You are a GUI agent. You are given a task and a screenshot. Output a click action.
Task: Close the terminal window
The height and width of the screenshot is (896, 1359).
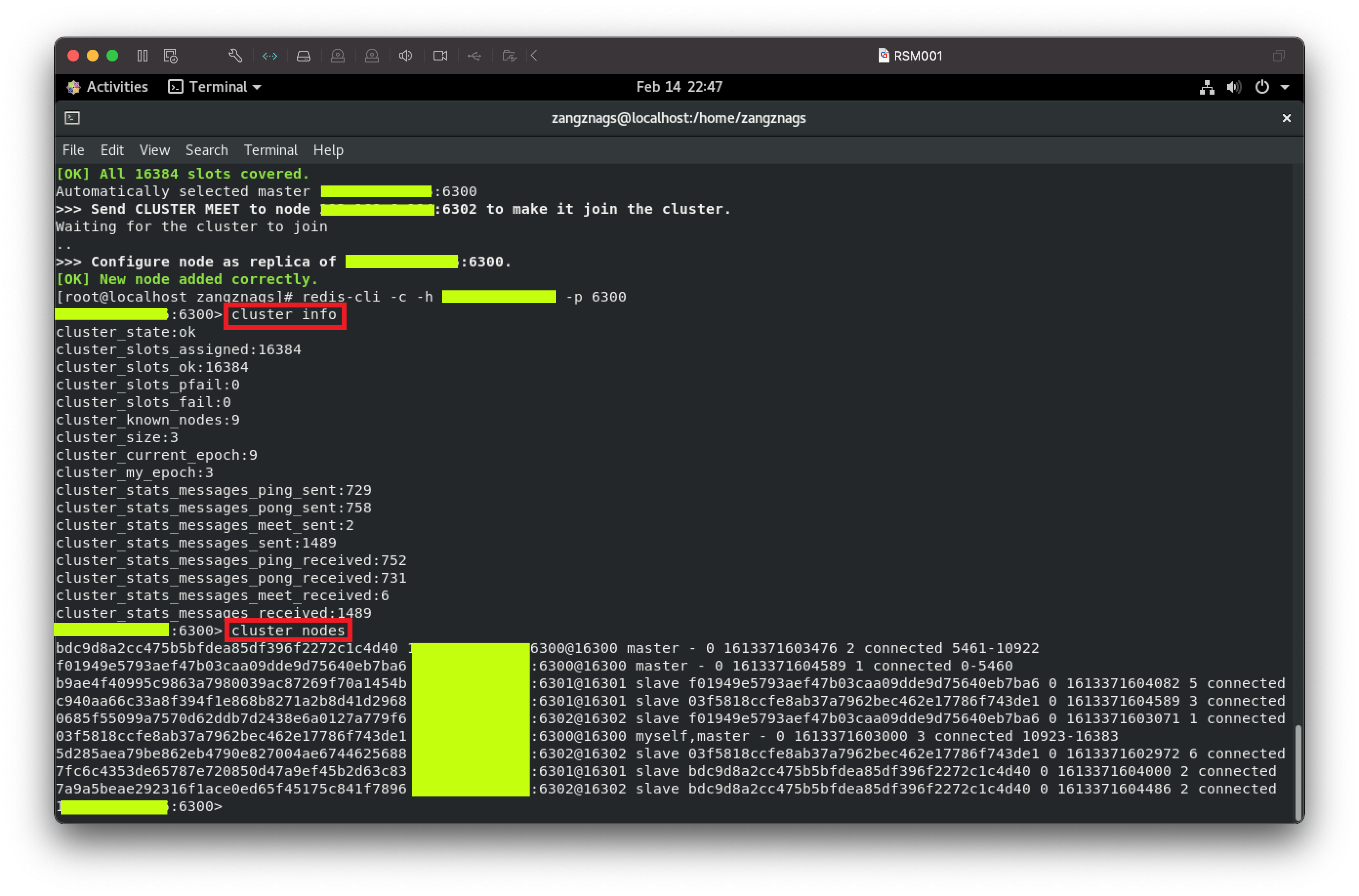[x=1286, y=118]
